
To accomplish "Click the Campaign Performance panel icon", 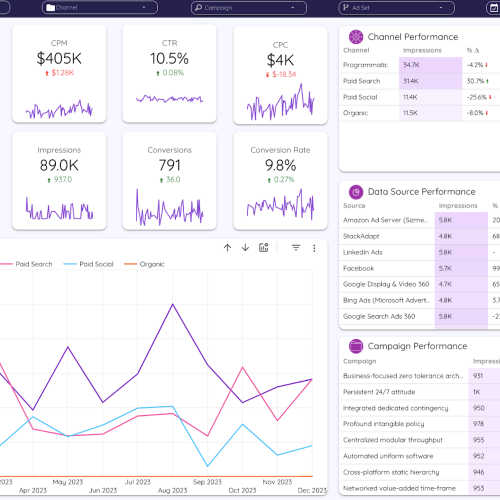I will [x=356, y=346].
